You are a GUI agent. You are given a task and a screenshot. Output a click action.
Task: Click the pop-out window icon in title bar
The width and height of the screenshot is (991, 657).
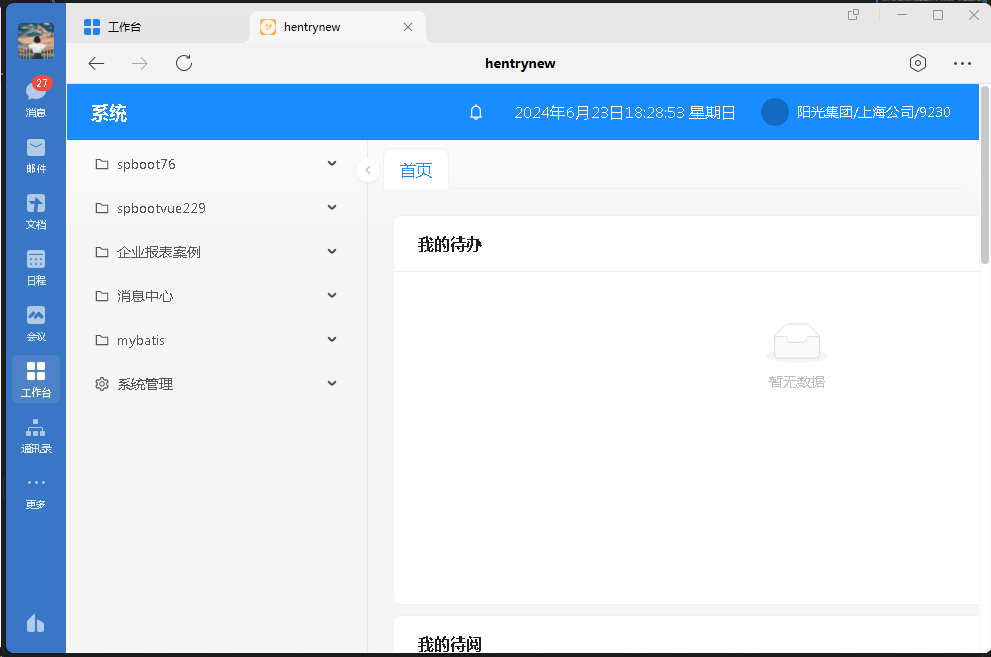tap(853, 15)
